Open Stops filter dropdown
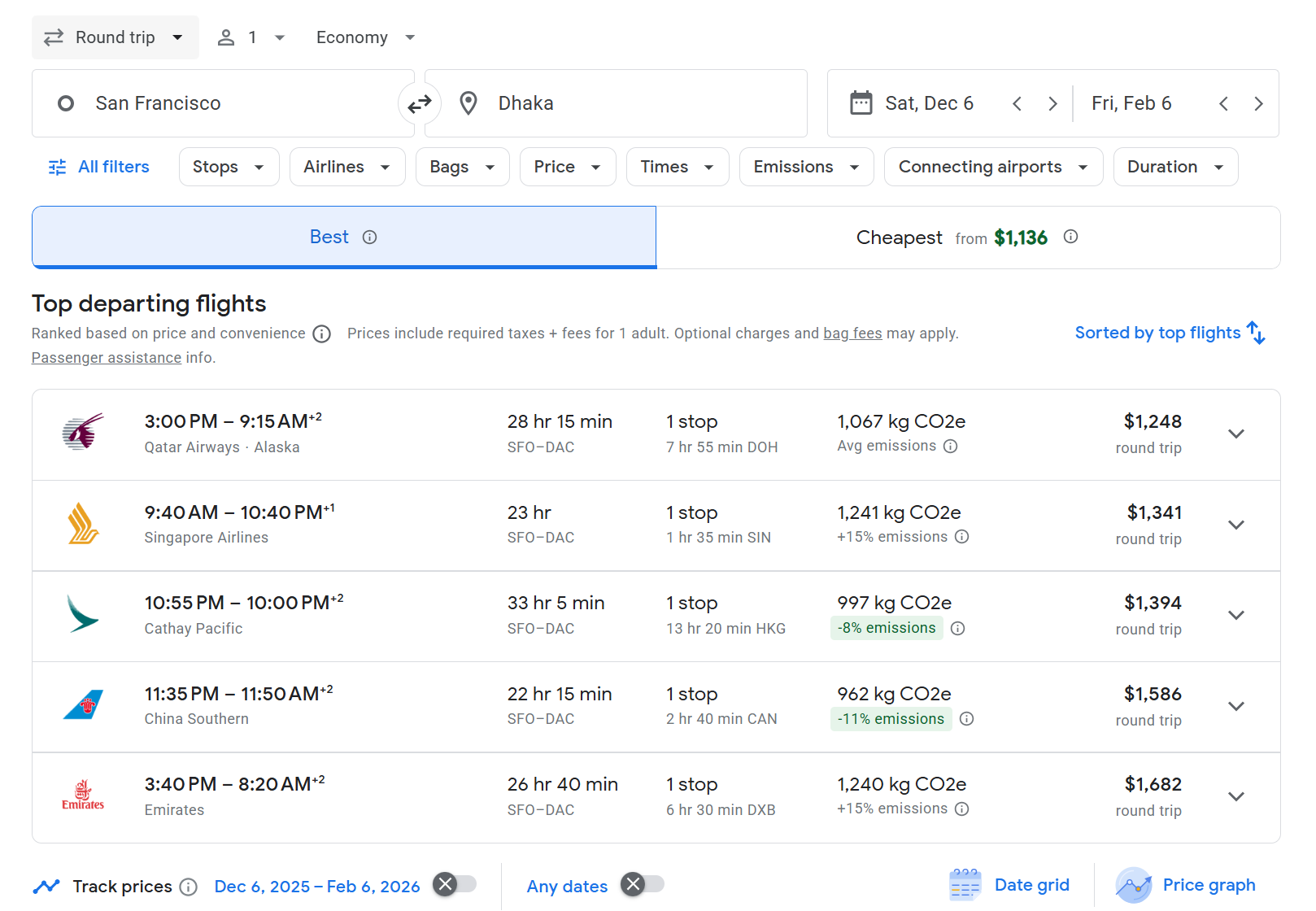This screenshot has width=1316, height=911. pos(229,167)
